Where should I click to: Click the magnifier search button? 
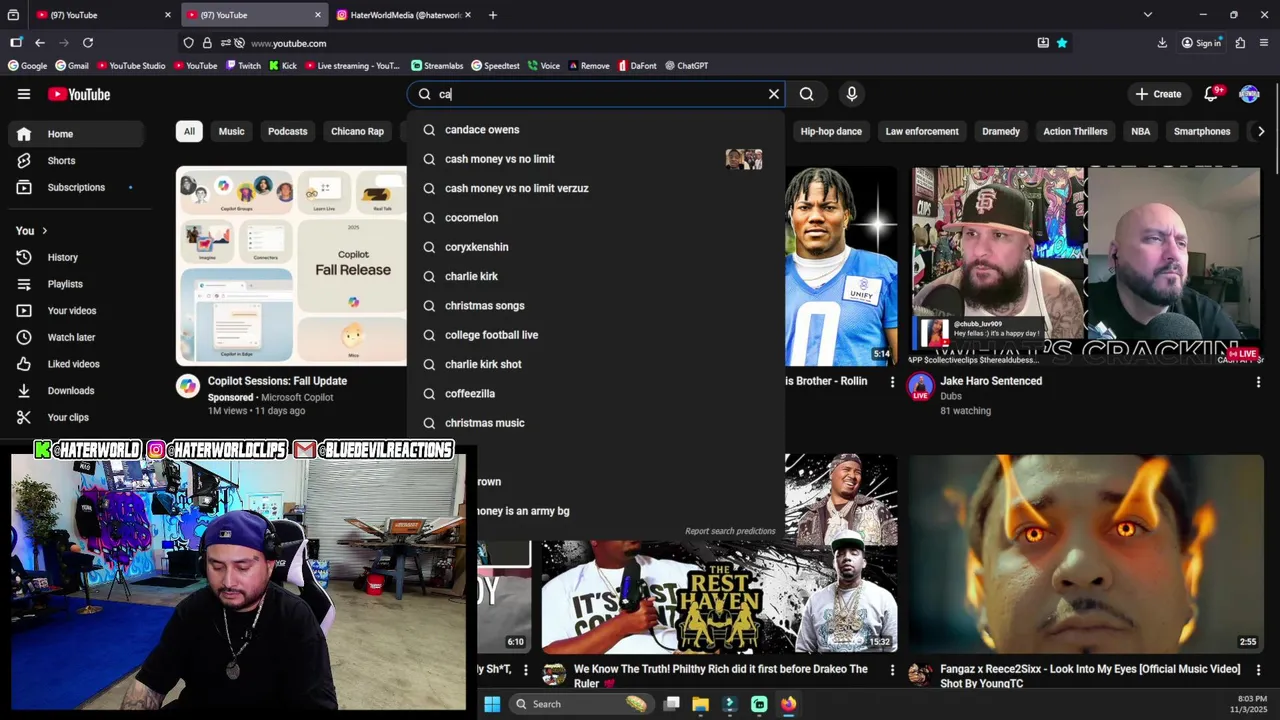point(806,94)
